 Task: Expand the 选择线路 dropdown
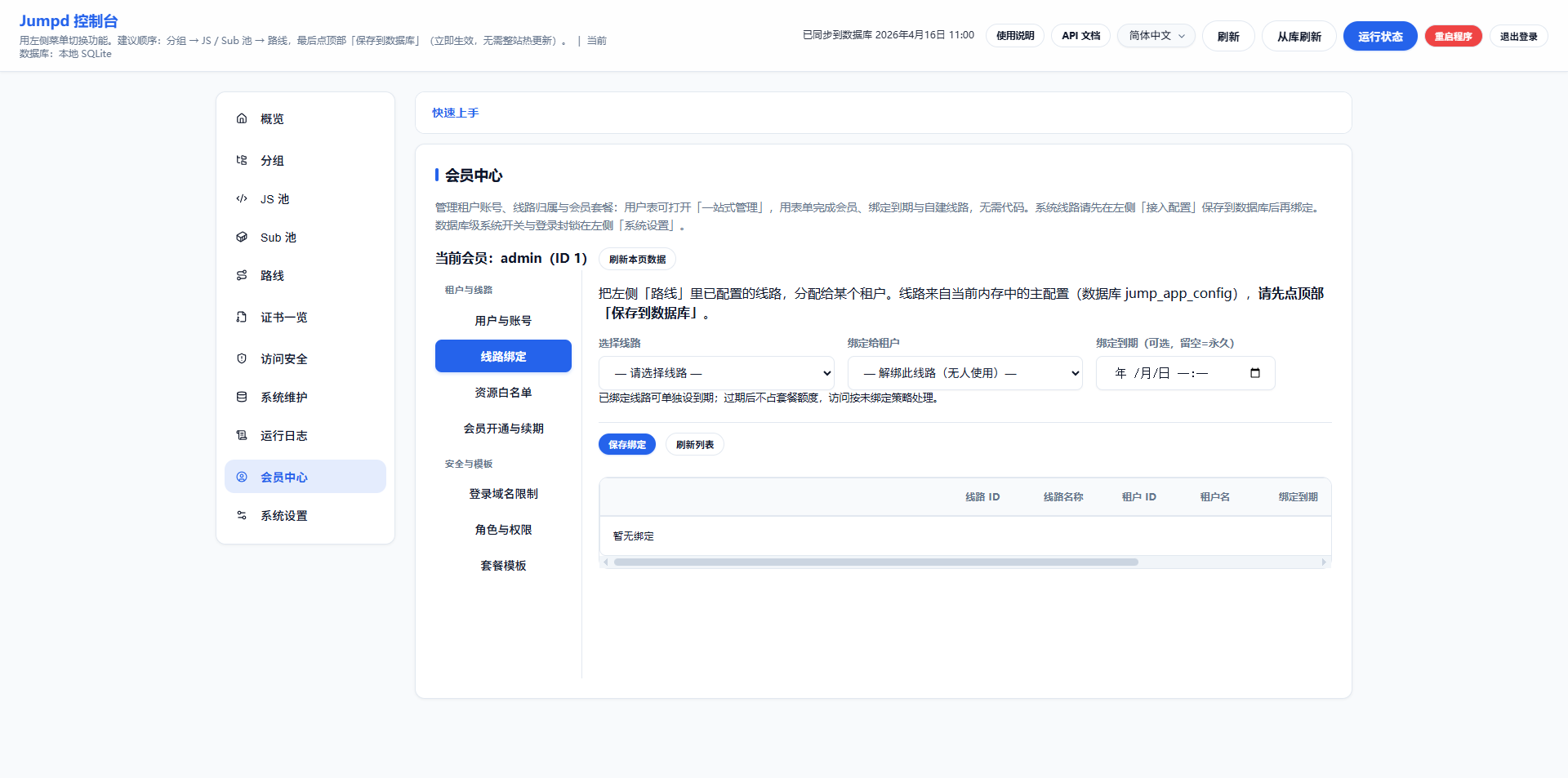tap(716, 373)
